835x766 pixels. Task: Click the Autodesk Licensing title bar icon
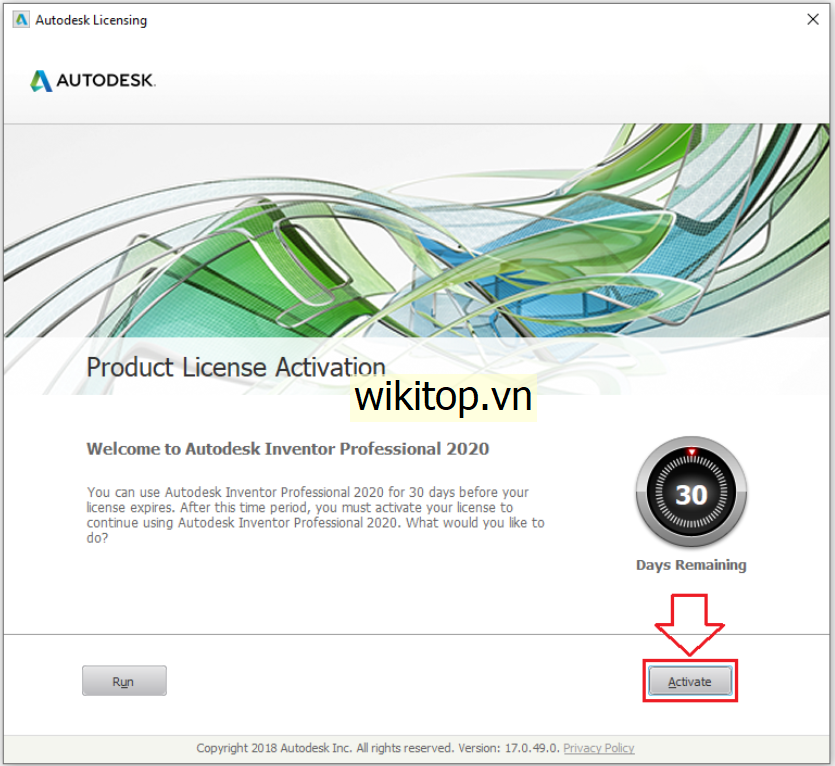(21, 20)
